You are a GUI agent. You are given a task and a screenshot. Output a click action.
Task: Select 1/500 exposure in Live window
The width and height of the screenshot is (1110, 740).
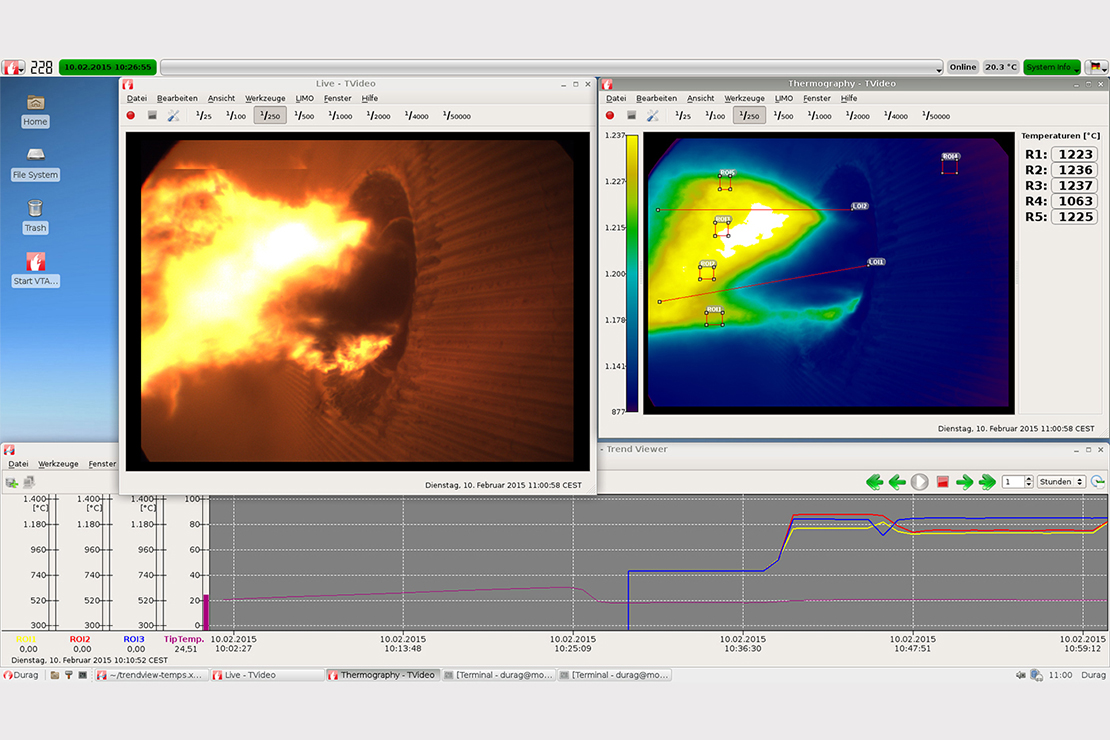[x=304, y=116]
